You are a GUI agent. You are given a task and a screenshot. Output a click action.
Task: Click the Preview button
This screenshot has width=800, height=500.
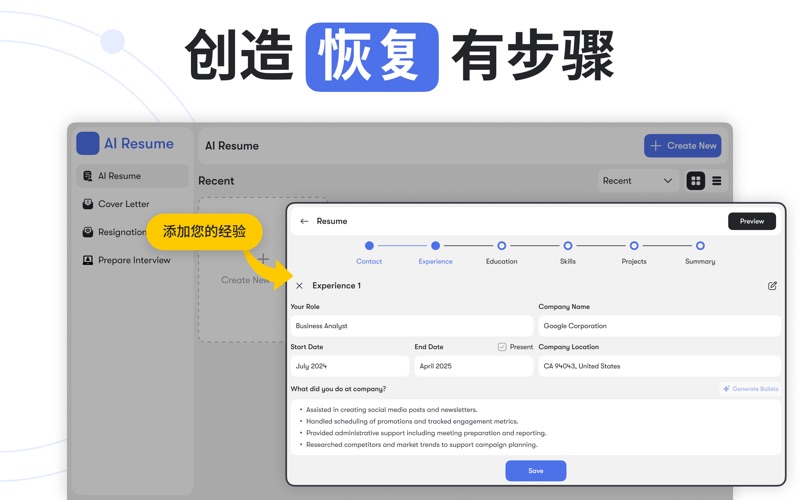click(752, 221)
